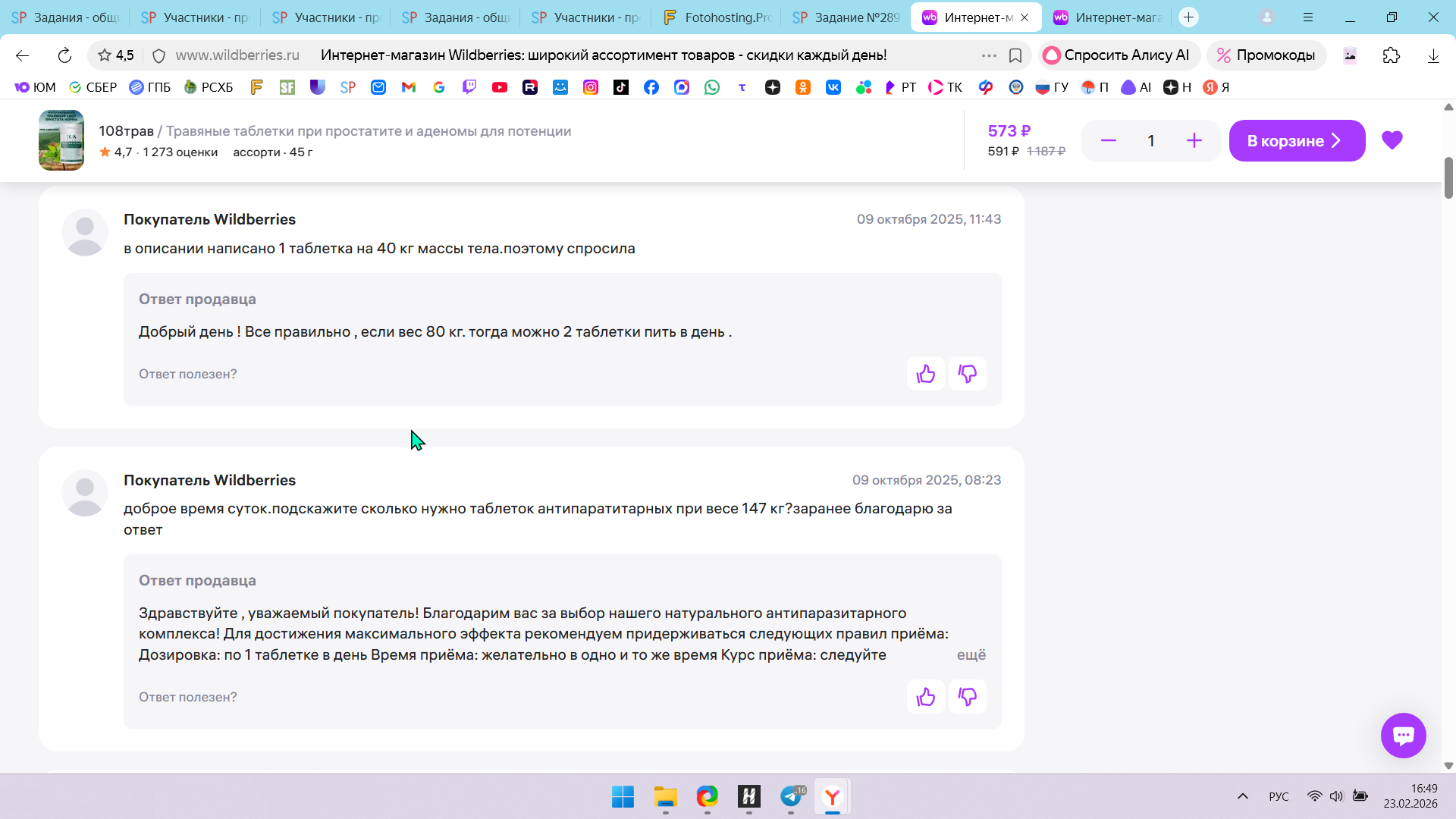Open the purple chat support bubble
The height and width of the screenshot is (819, 1456).
[x=1403, y=735]
